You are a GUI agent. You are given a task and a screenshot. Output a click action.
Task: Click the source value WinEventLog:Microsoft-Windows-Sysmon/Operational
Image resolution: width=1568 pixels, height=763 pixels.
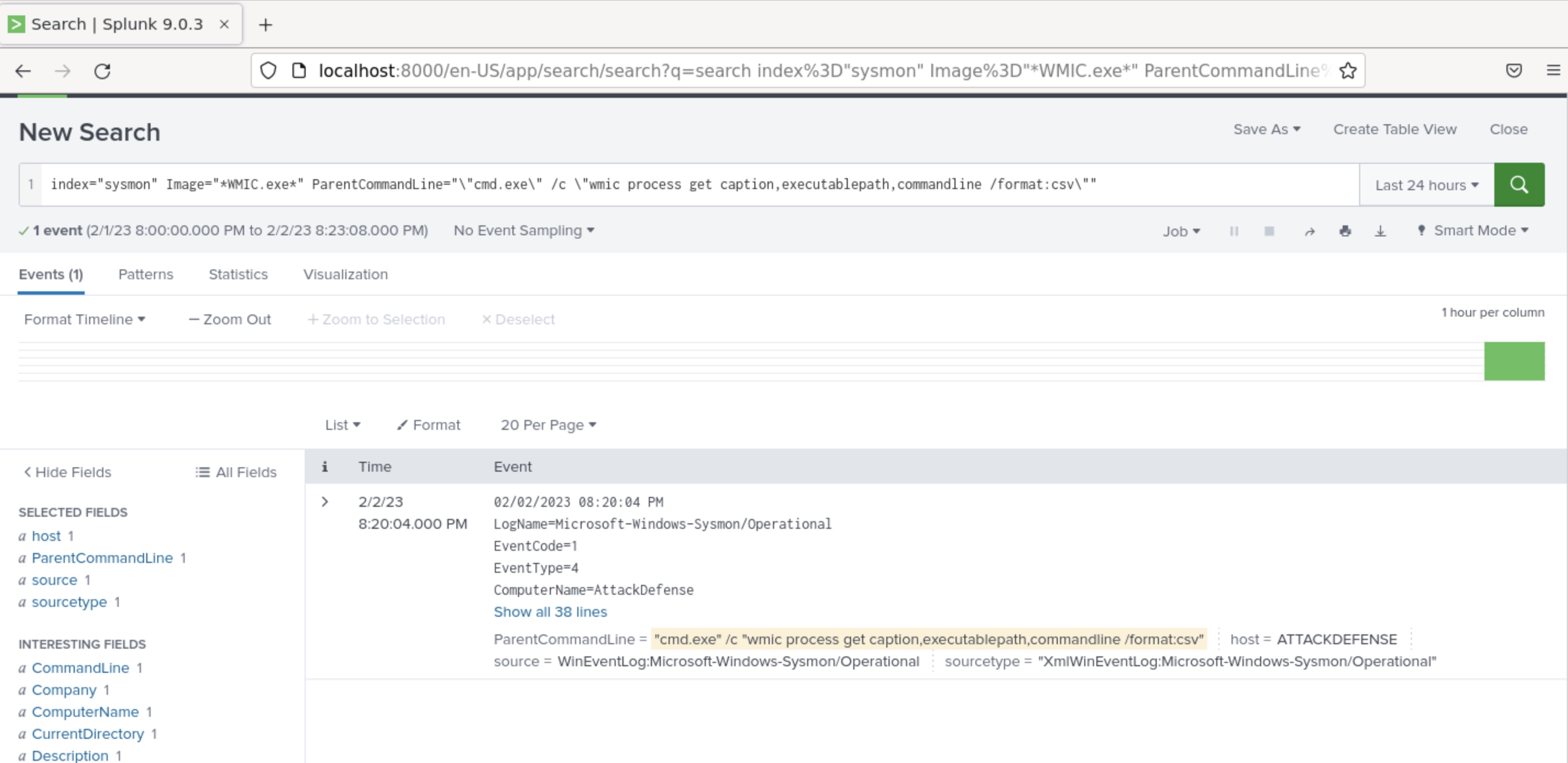point(738,661)
